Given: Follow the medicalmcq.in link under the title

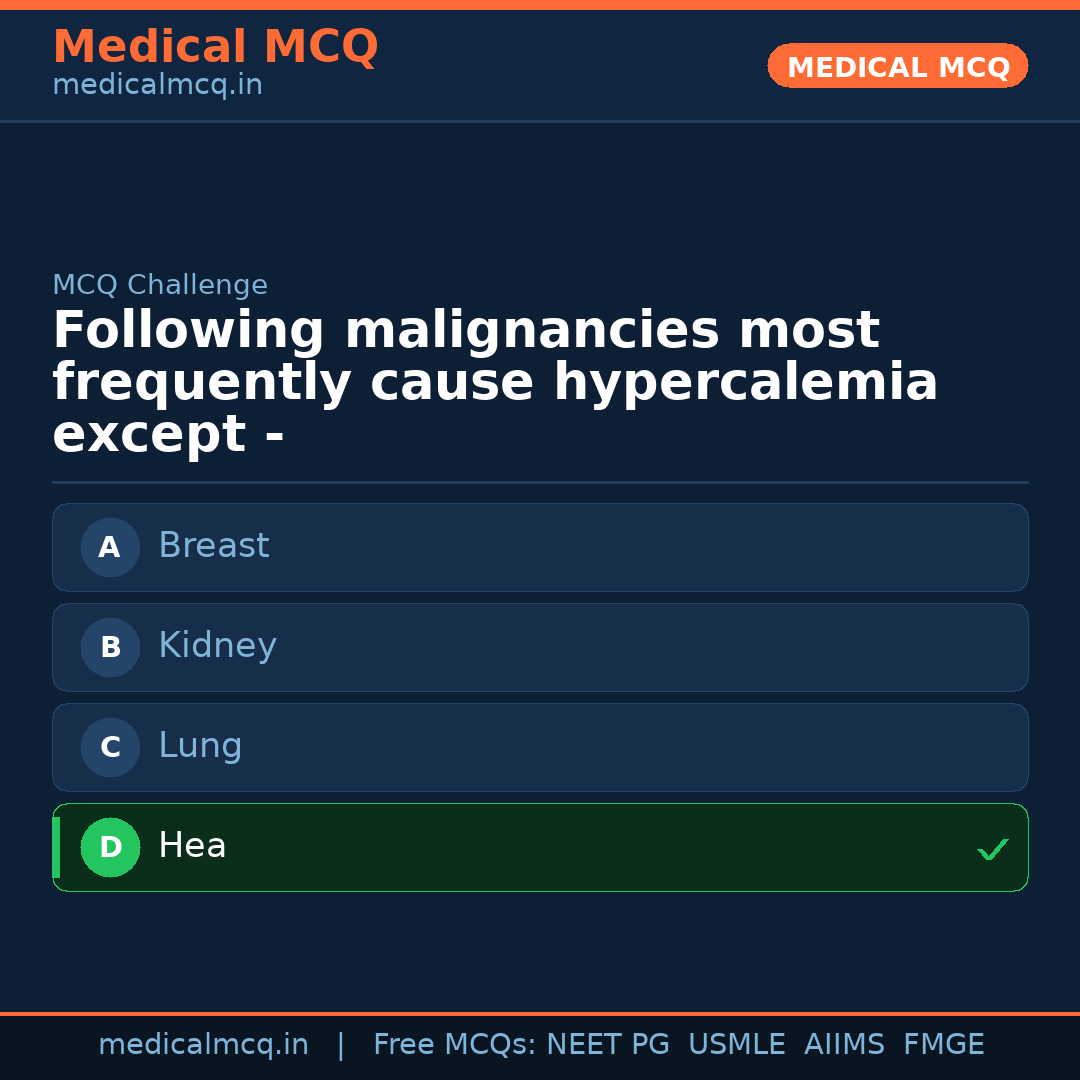Looking at the screenshot, I should click(x=157, y=85).
